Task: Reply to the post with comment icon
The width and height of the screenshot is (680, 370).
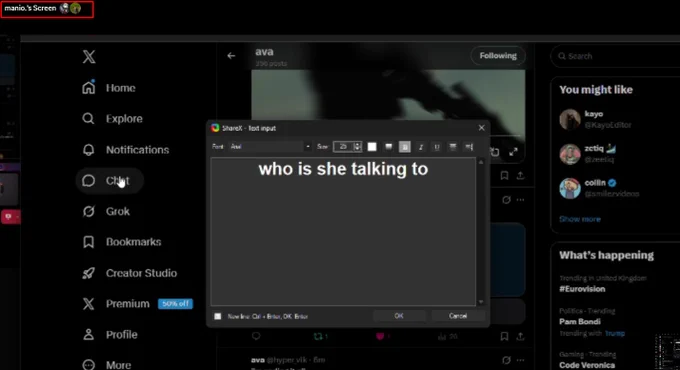Action: pos(256,336)
